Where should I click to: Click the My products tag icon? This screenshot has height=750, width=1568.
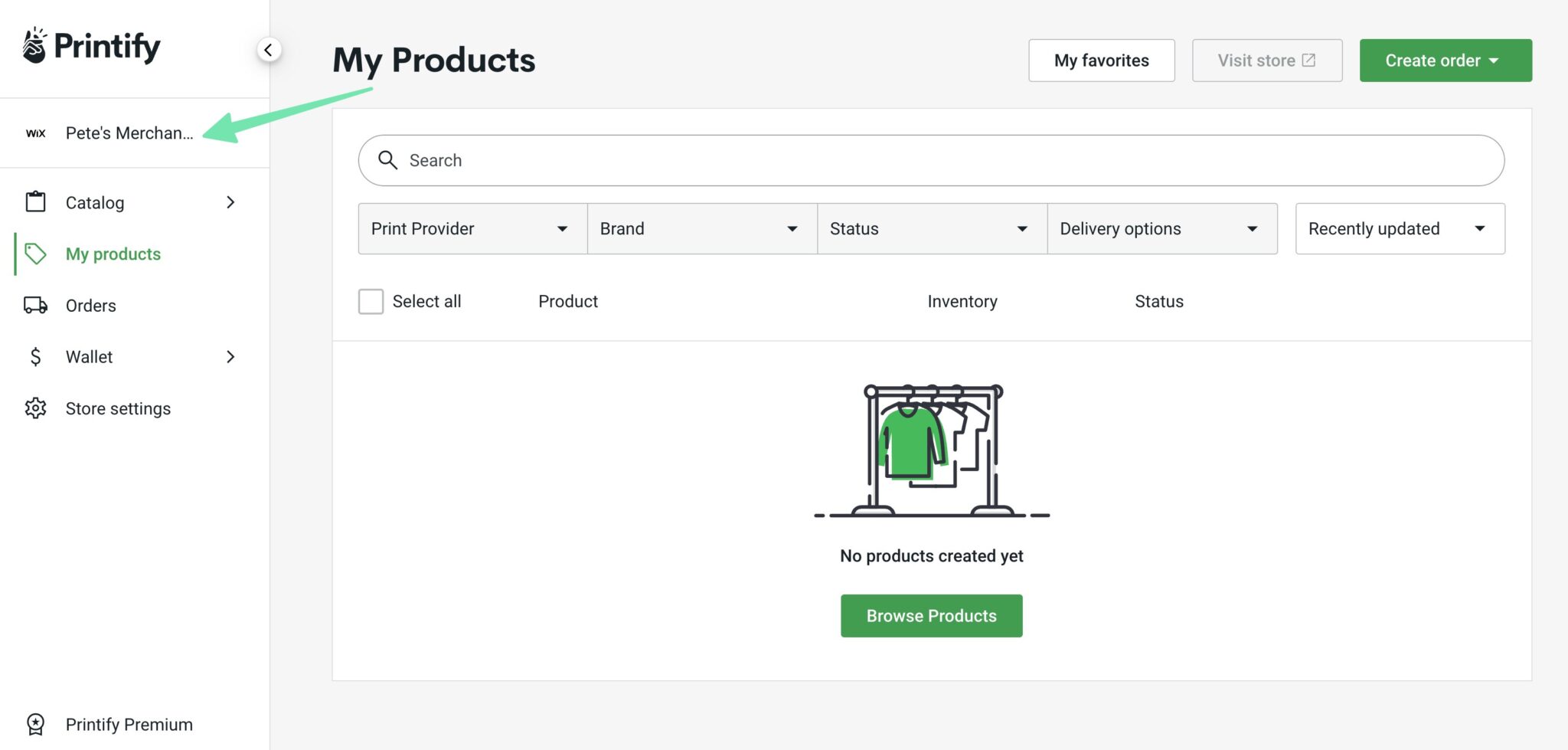pos(35,254)
